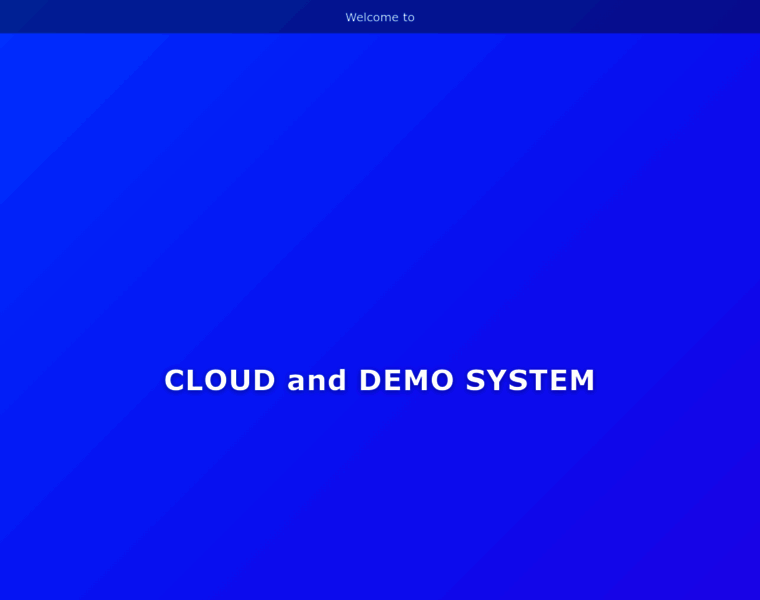
Task: Click the "Welcome to" text in header
Action: point(380,17)
